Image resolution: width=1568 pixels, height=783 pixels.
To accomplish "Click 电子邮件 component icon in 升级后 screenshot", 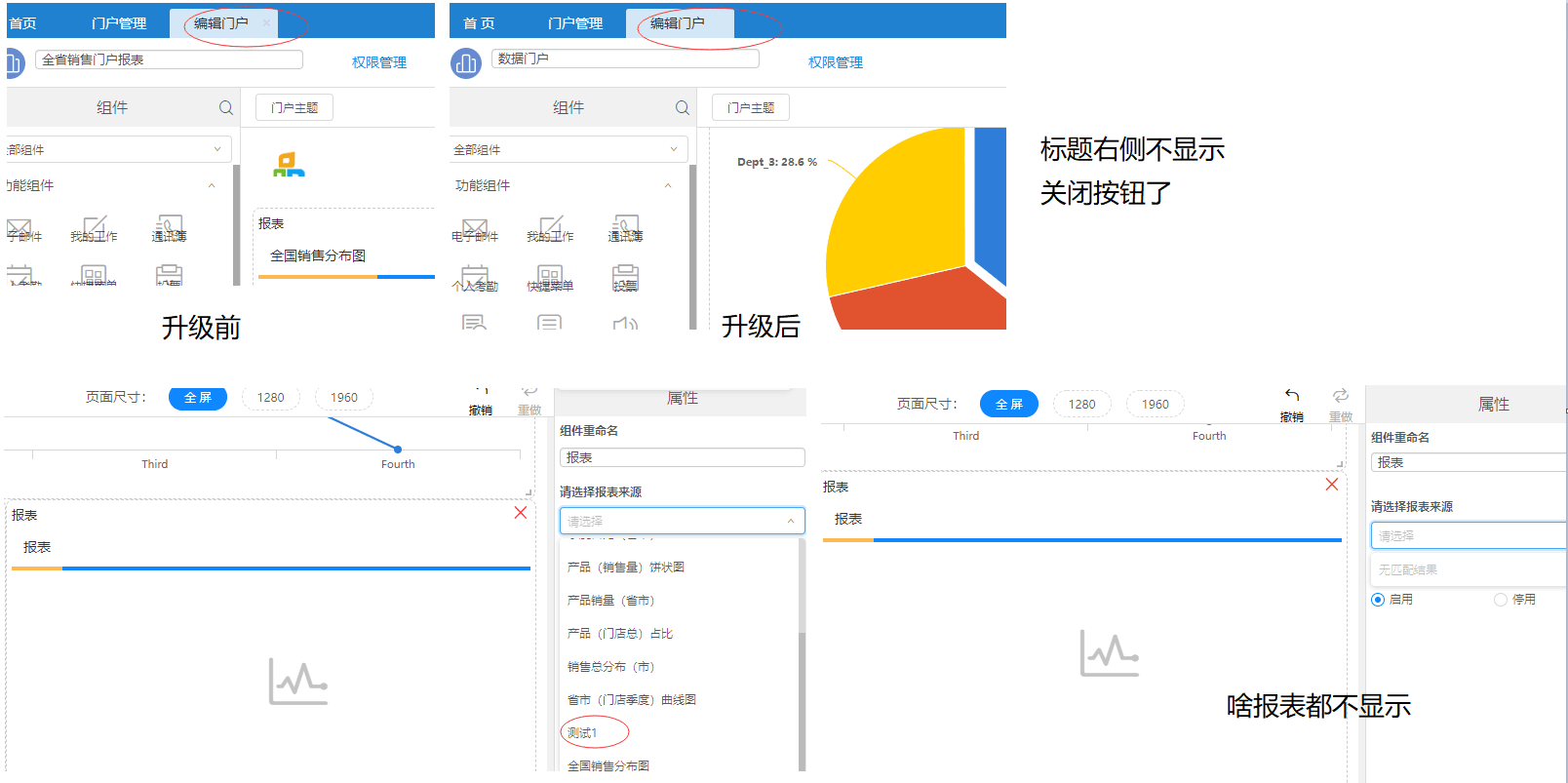I will [x=474, y=228].
